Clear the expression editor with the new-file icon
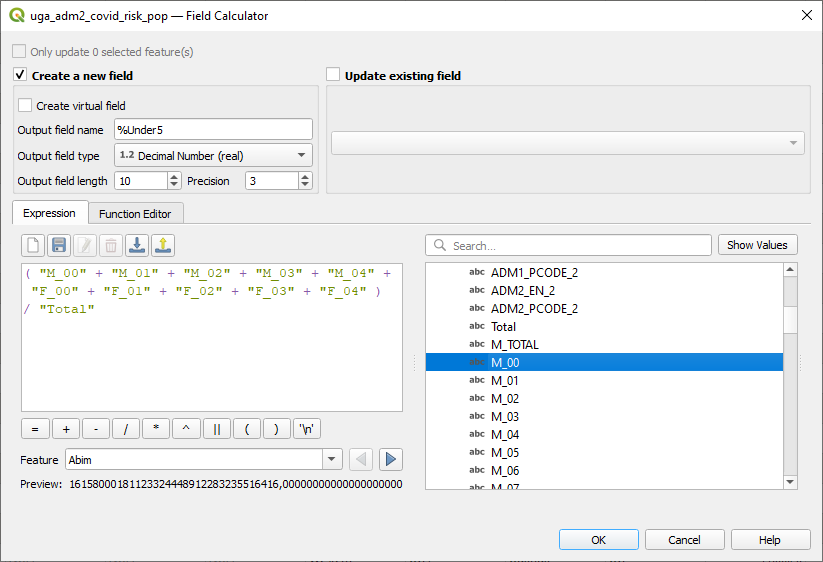 (x=34, y=245)
